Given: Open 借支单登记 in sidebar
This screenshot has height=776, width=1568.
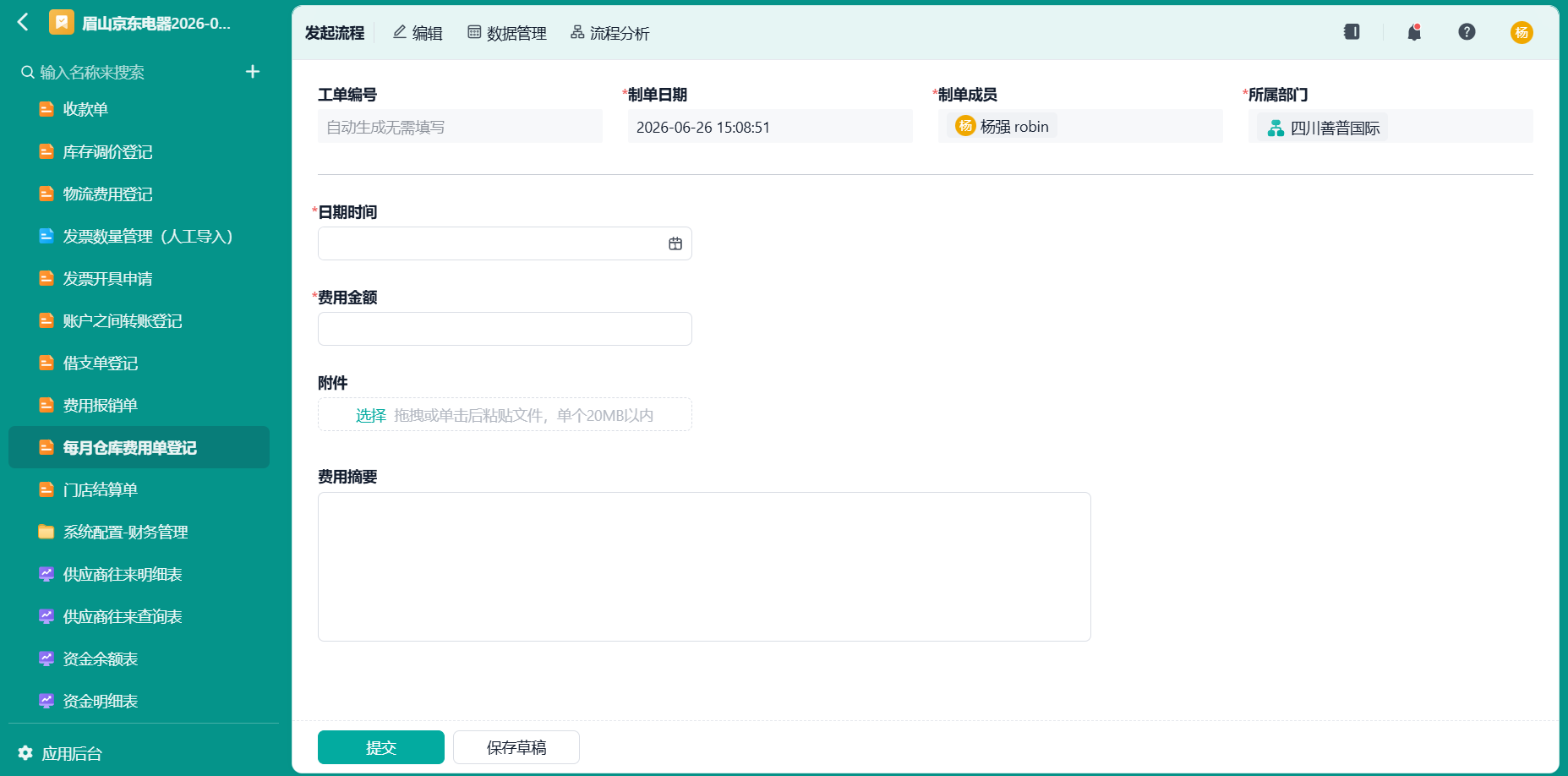Looking at the screenshot, I should (x=139, y=363).
